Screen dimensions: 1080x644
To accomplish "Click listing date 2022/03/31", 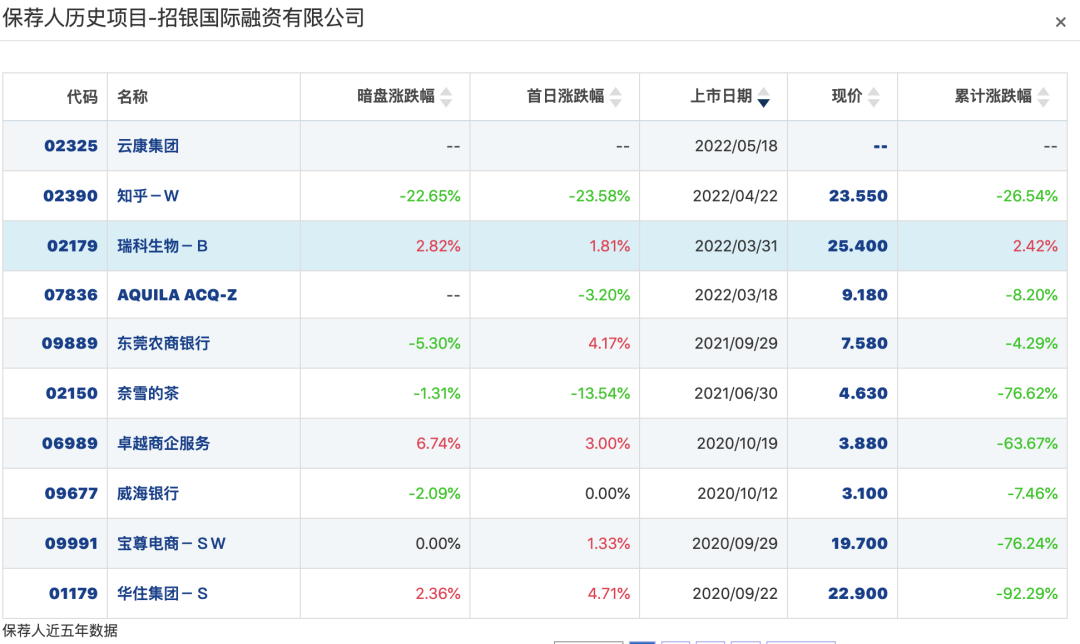I will coord(736,246).
